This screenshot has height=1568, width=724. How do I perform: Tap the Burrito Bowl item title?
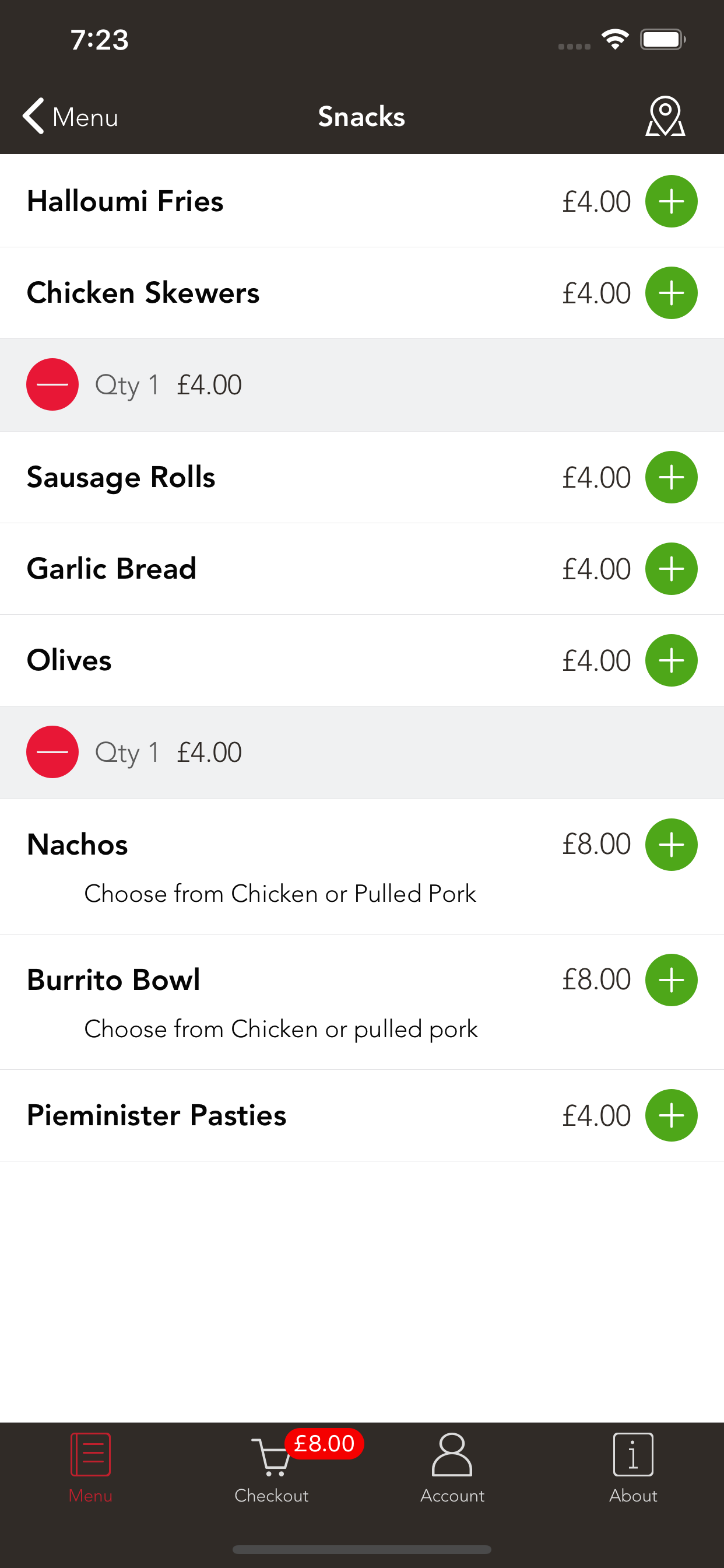[x=113, y=980]
